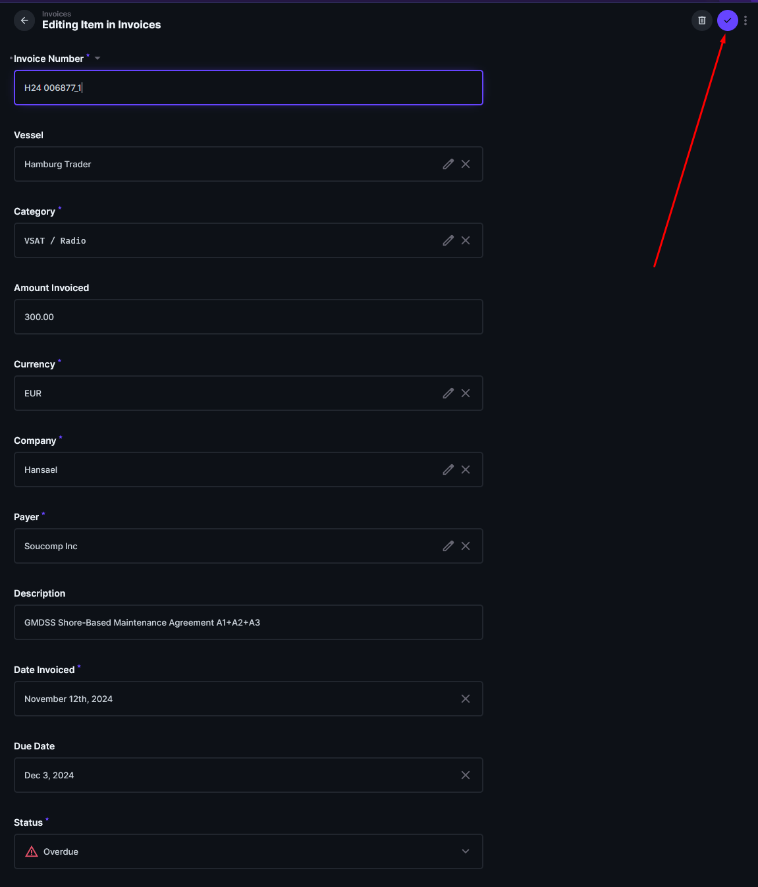Edit the Category VSAT / Radio selection

click(x=448, y=241)
